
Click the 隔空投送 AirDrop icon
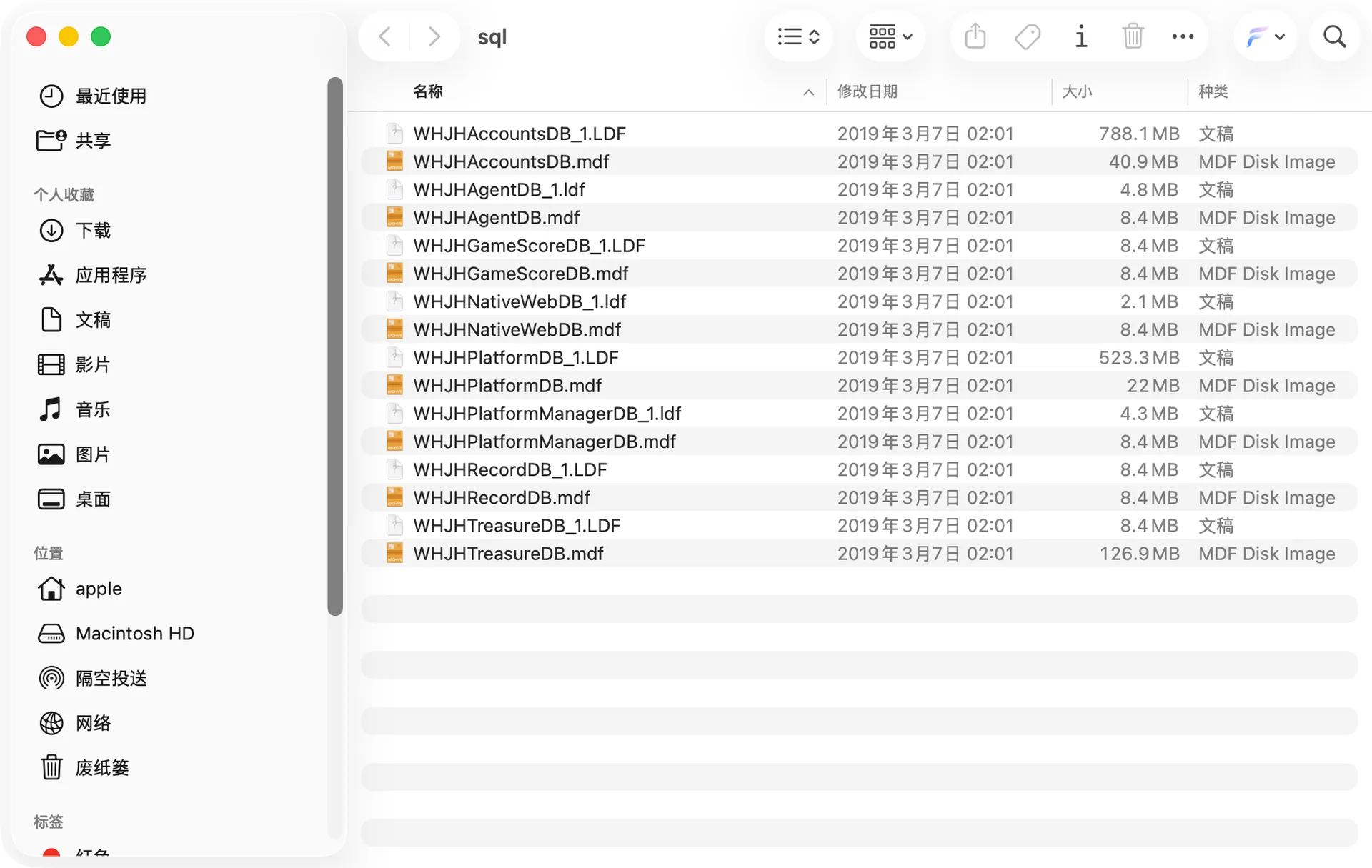(51, 678)
